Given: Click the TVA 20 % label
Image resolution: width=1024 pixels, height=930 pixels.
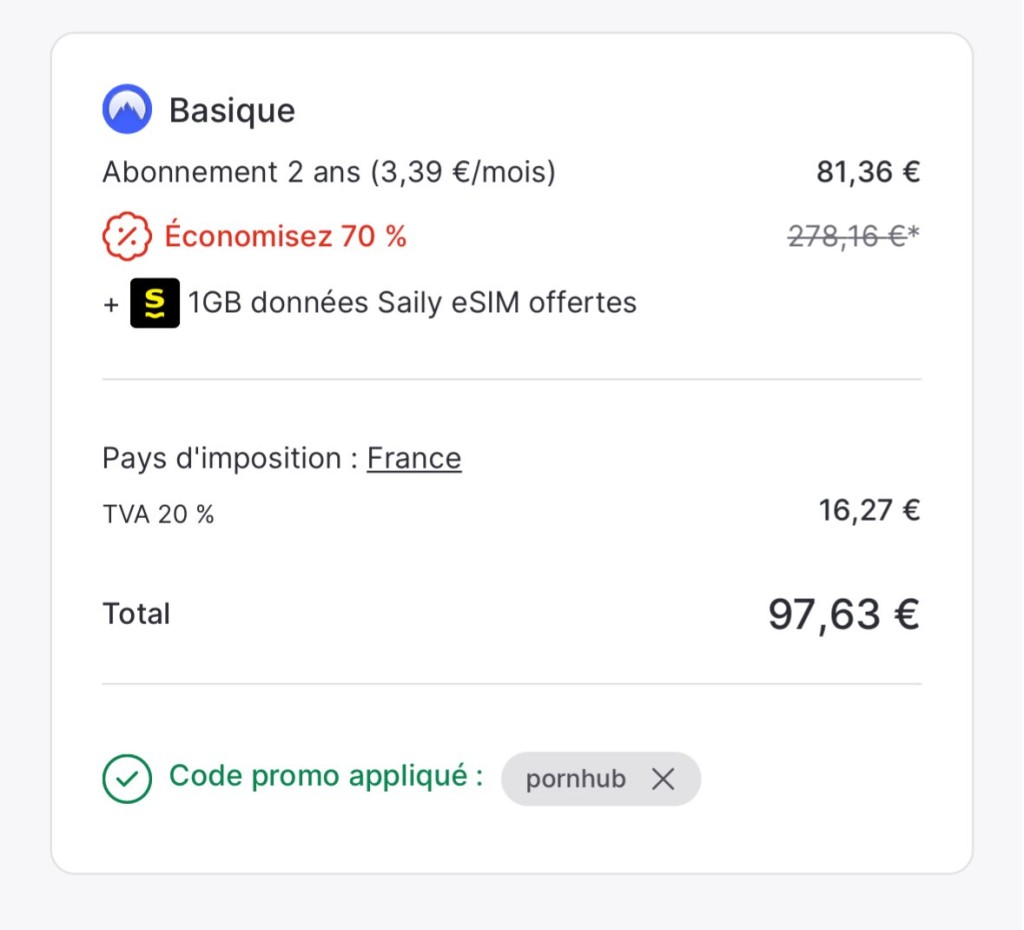Looking at the screenshot, I should click(x=158, y=514).
